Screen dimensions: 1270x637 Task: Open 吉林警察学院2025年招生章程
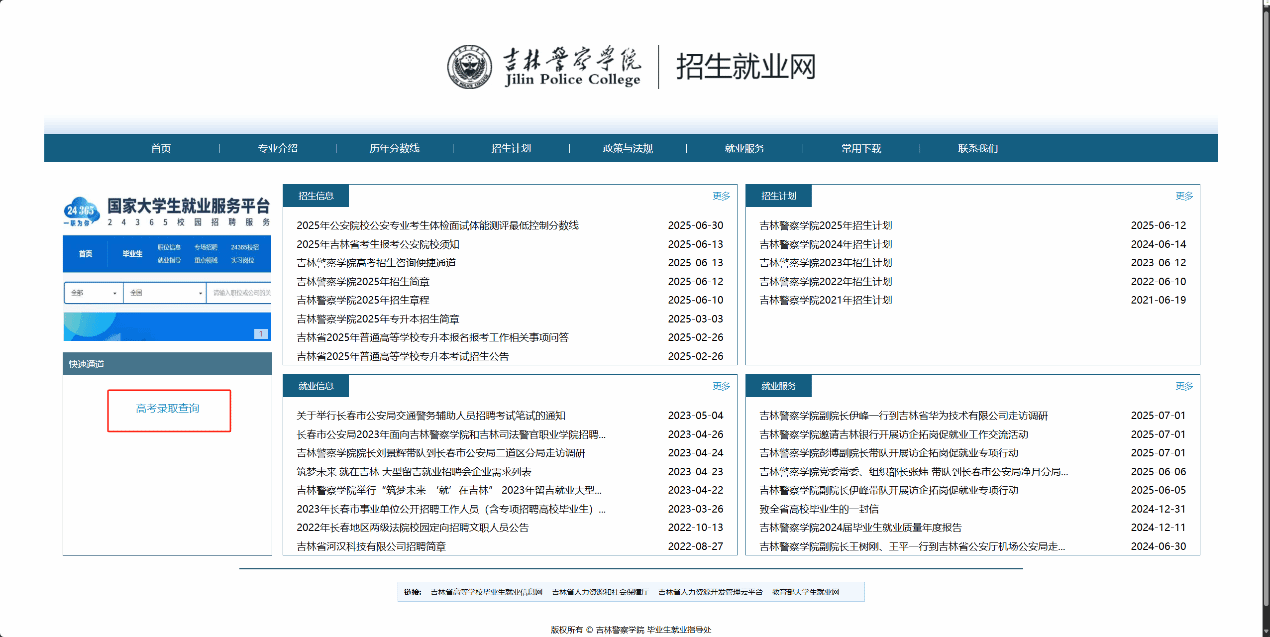point(363,300)
